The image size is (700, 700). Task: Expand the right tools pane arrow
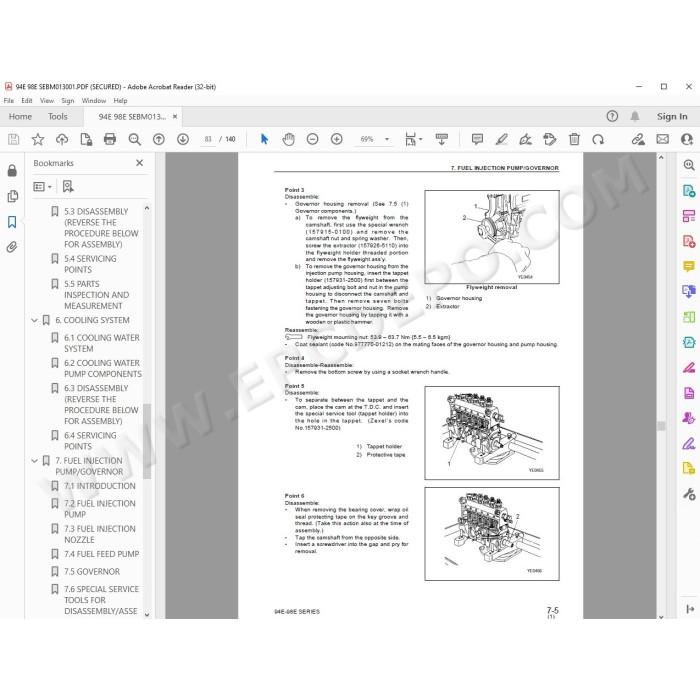pyautogui.click(x=689, y=609)
